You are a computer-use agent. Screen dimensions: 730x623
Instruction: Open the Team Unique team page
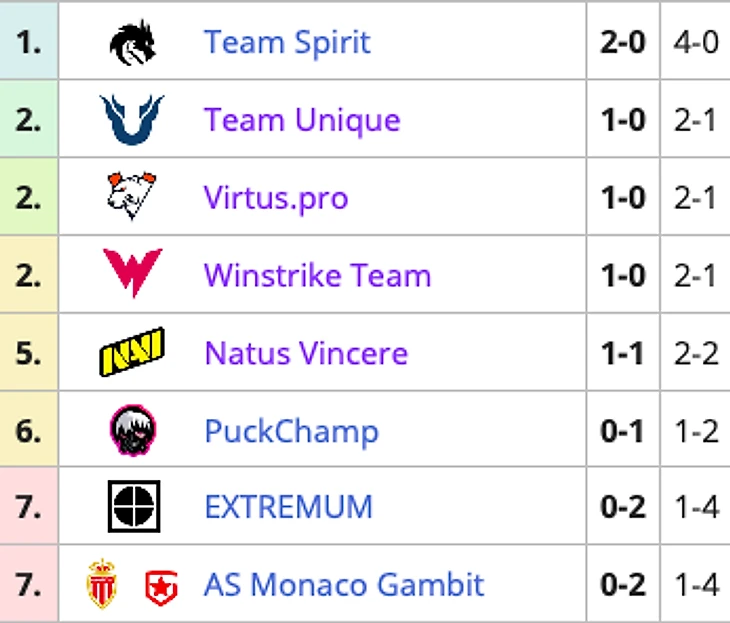(302, 121)
